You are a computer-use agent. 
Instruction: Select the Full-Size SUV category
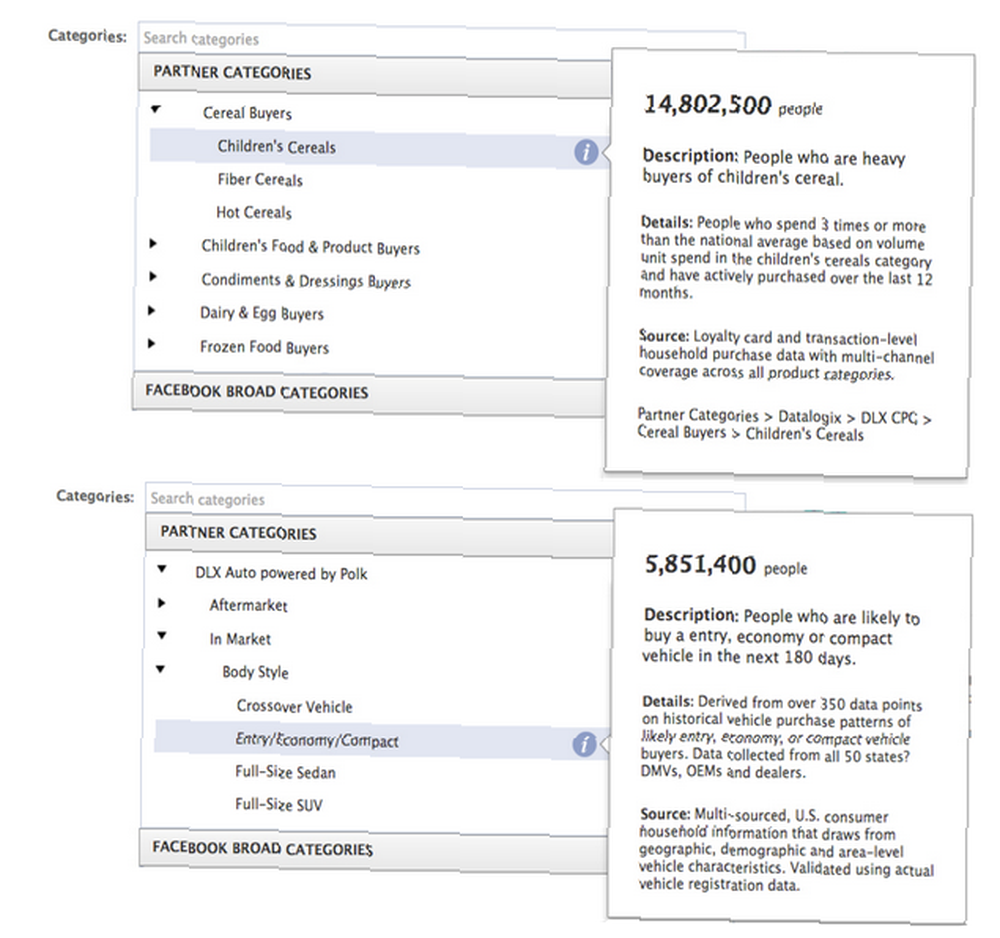[279, 805]
